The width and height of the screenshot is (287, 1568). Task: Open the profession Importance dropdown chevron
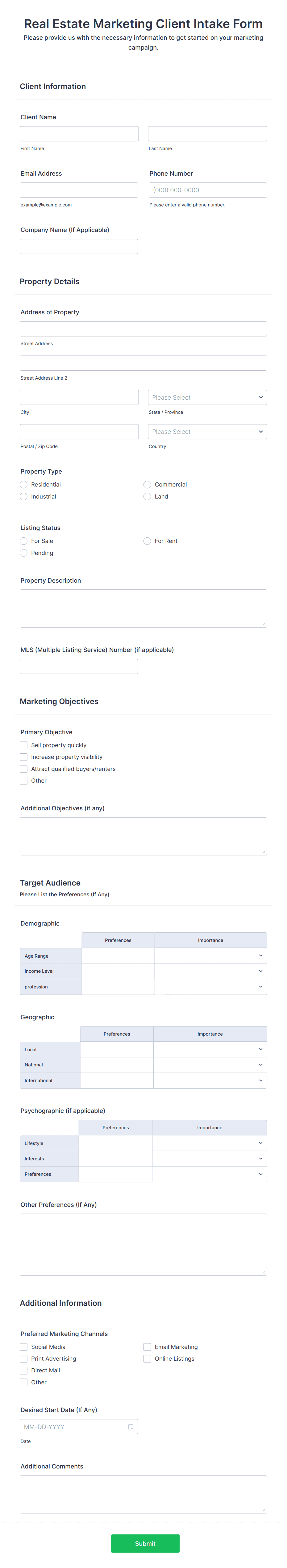261,987
